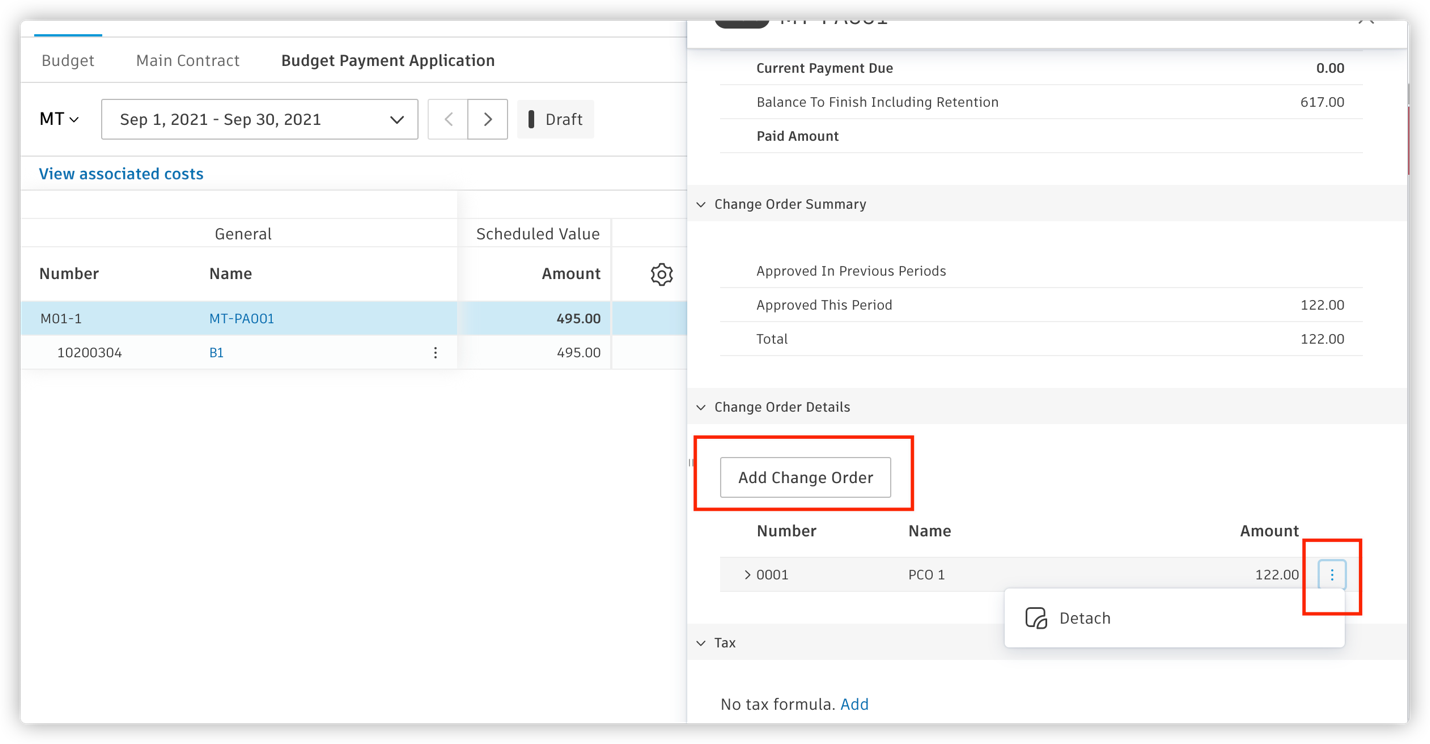Open column settings gear icon
This screenshot has width=1430, height=744.
(x=661, y=274)
